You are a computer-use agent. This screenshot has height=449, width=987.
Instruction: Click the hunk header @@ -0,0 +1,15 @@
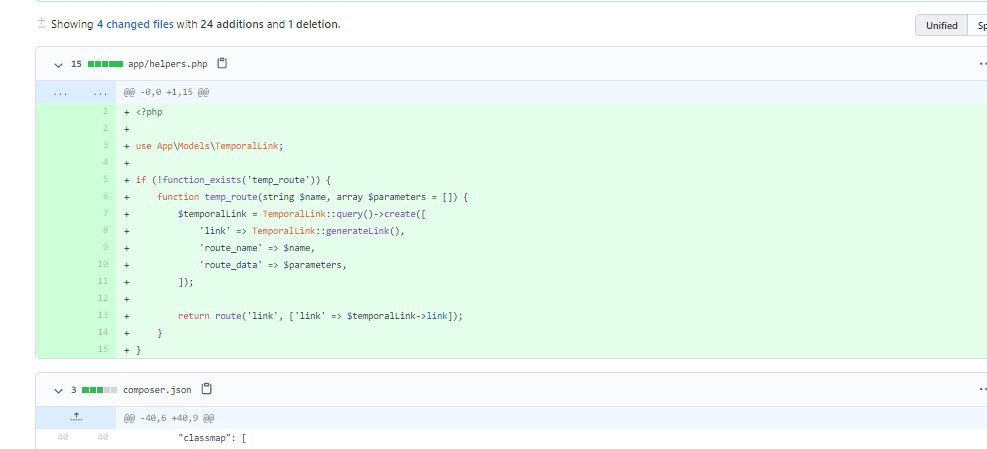(166, 92)
